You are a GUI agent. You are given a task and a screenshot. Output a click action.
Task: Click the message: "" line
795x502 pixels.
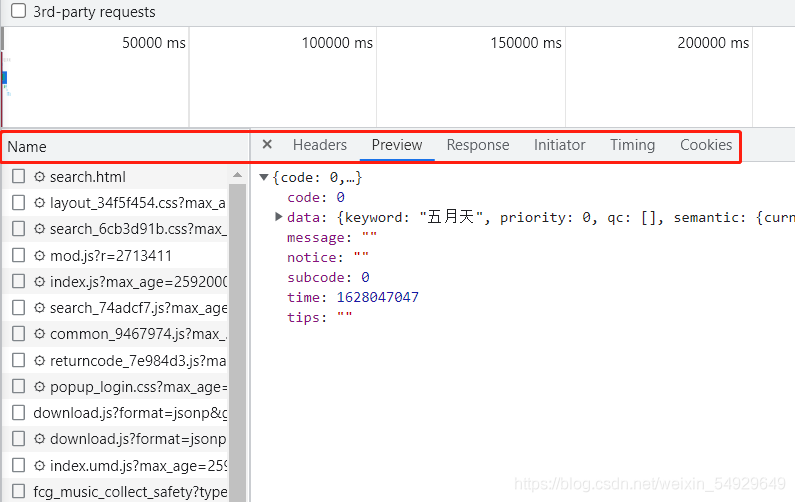tap(332, 237)
